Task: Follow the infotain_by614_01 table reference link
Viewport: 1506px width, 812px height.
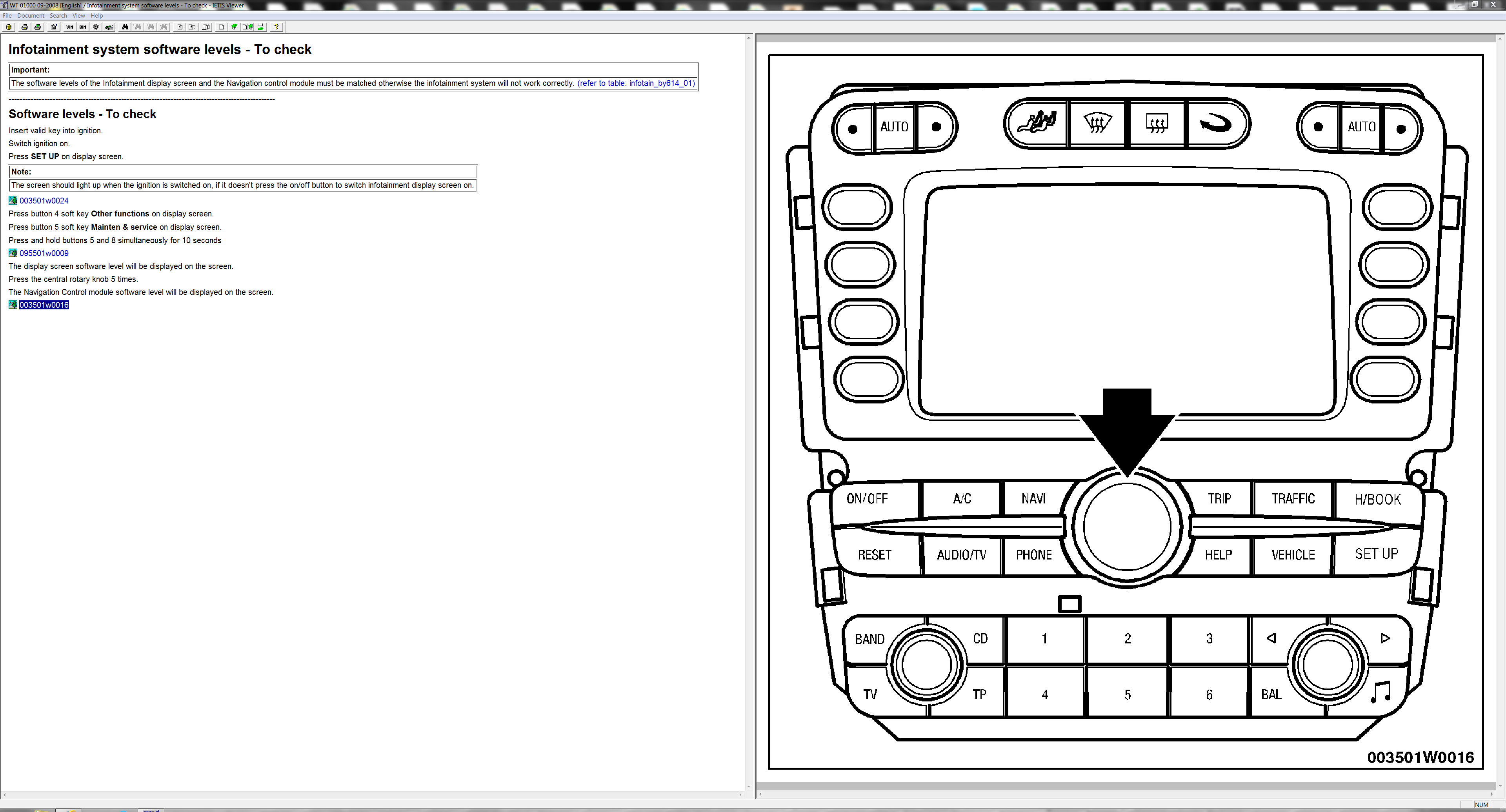Action: pos(635,83)
